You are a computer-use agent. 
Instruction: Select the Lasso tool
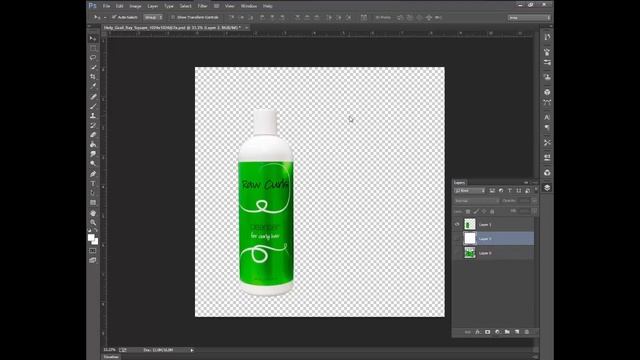(93, 58)
